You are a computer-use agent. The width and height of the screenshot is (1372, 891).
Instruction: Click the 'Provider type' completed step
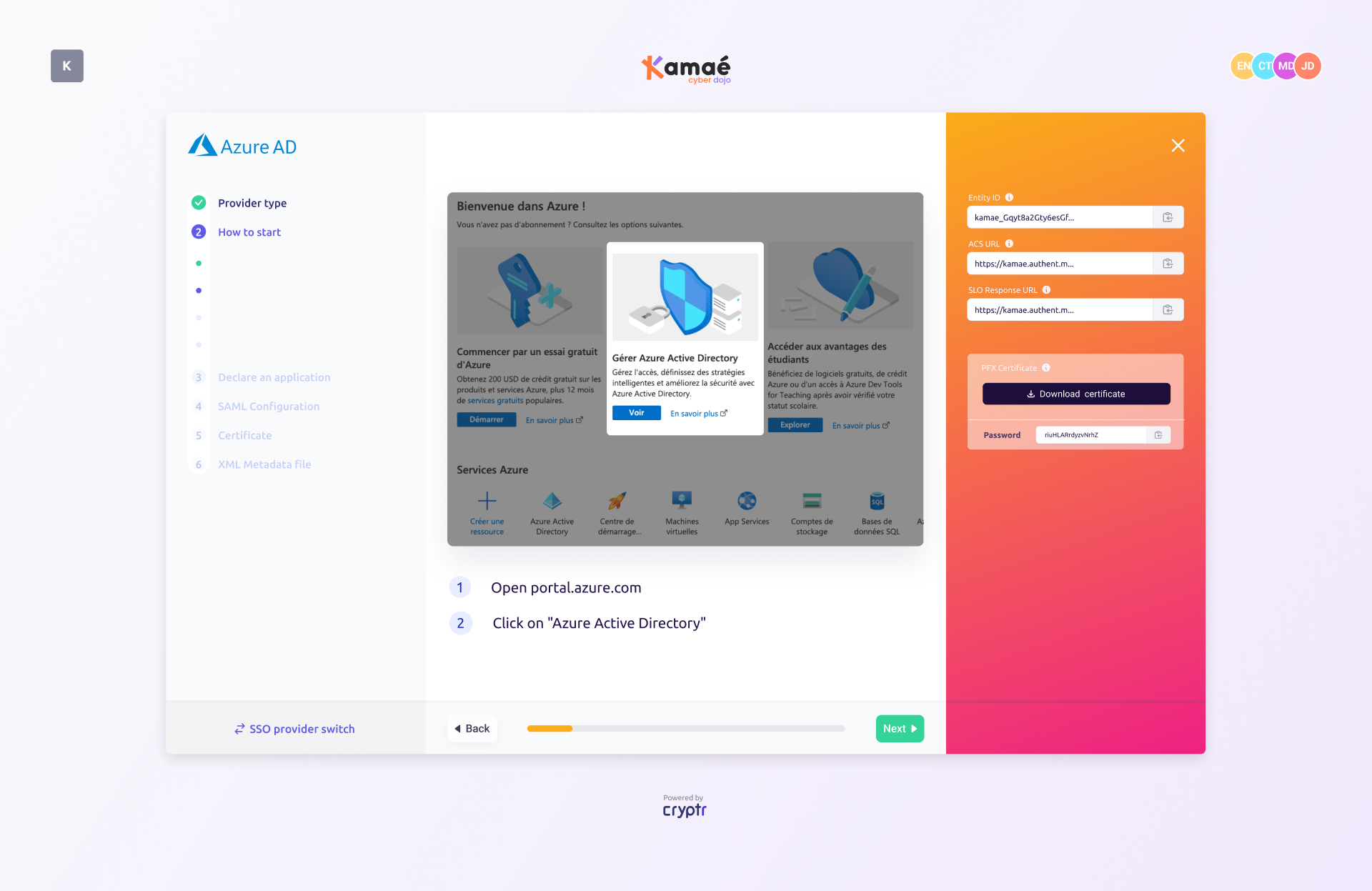coord(253,202)
